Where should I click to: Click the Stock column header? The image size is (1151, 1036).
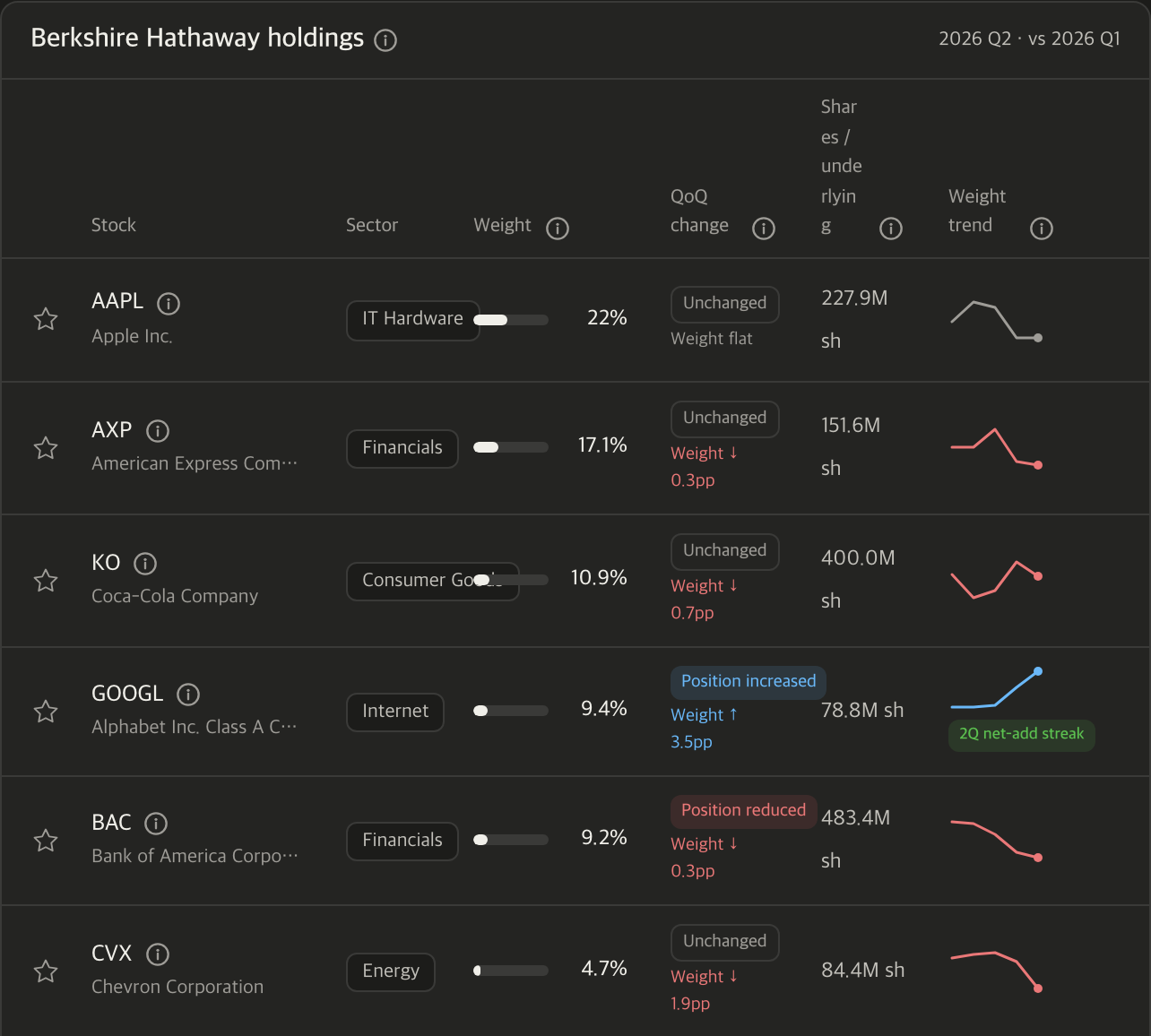[114, 225]
